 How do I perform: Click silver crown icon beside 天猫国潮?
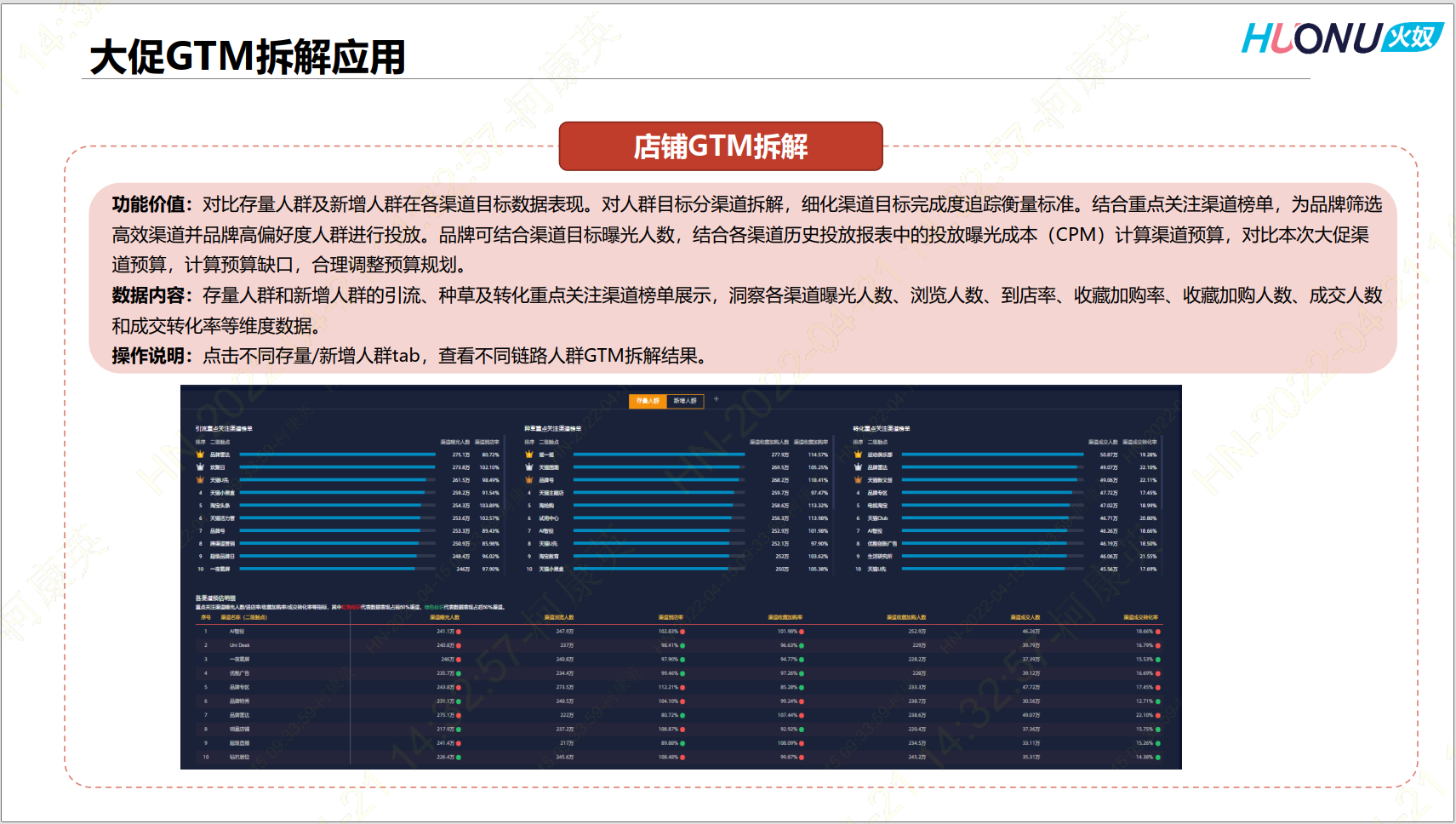529,467
